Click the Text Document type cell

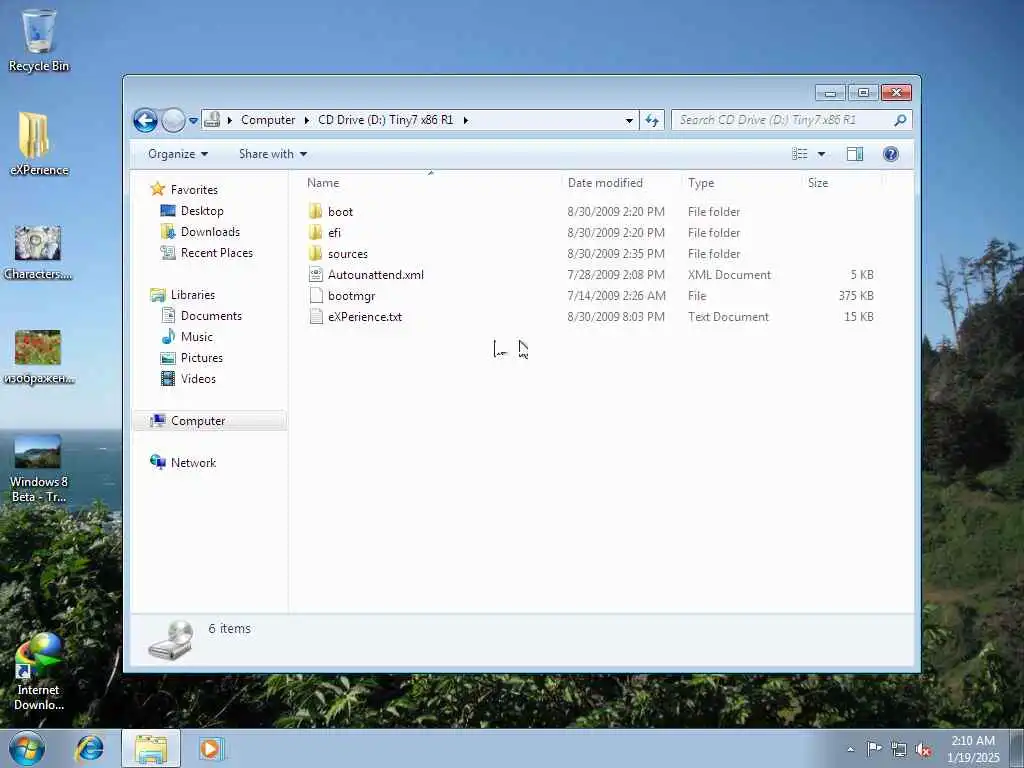coord(728,317)
